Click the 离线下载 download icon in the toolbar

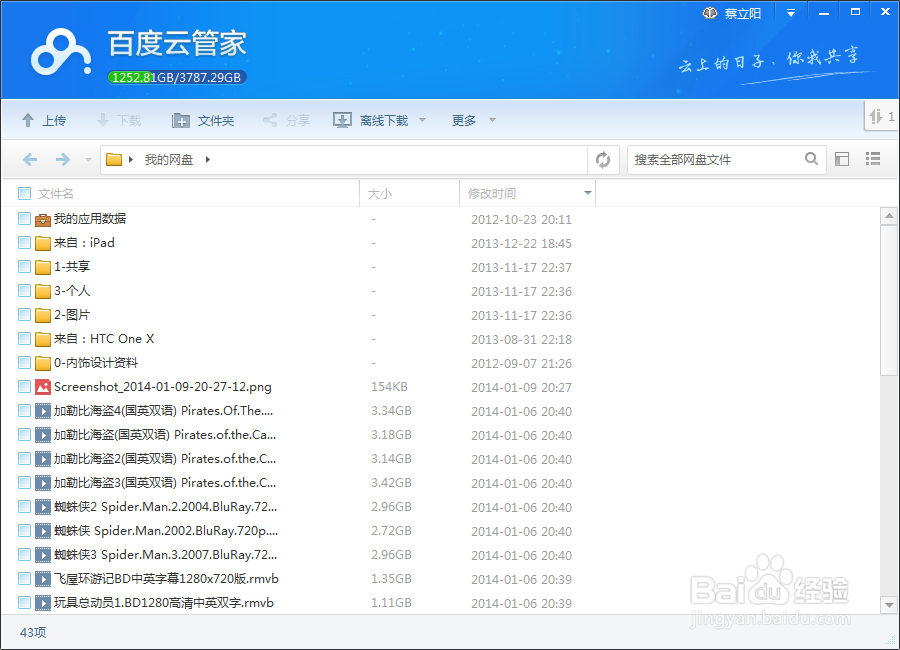[341, 119]
